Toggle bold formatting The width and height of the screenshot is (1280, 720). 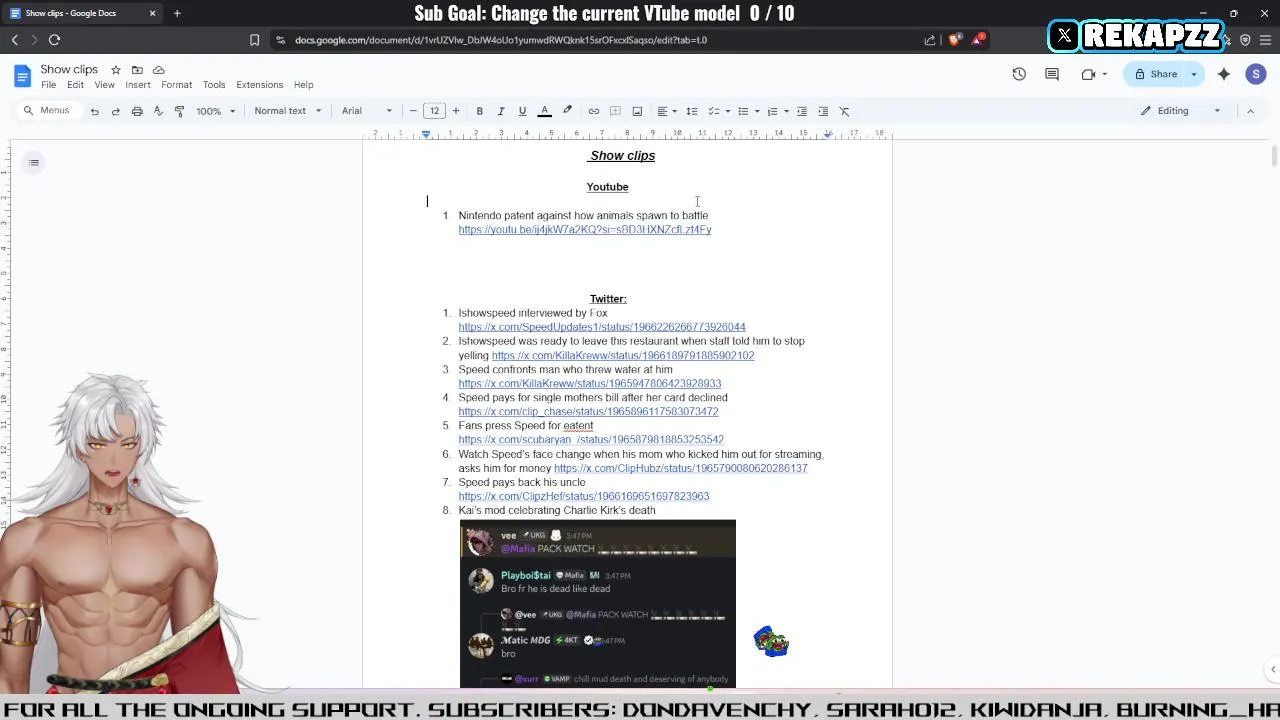480,111
